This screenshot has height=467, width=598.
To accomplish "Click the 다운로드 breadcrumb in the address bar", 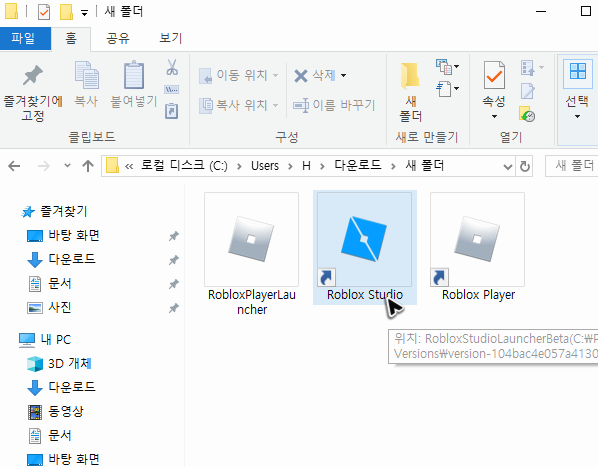I will [358, 165].
